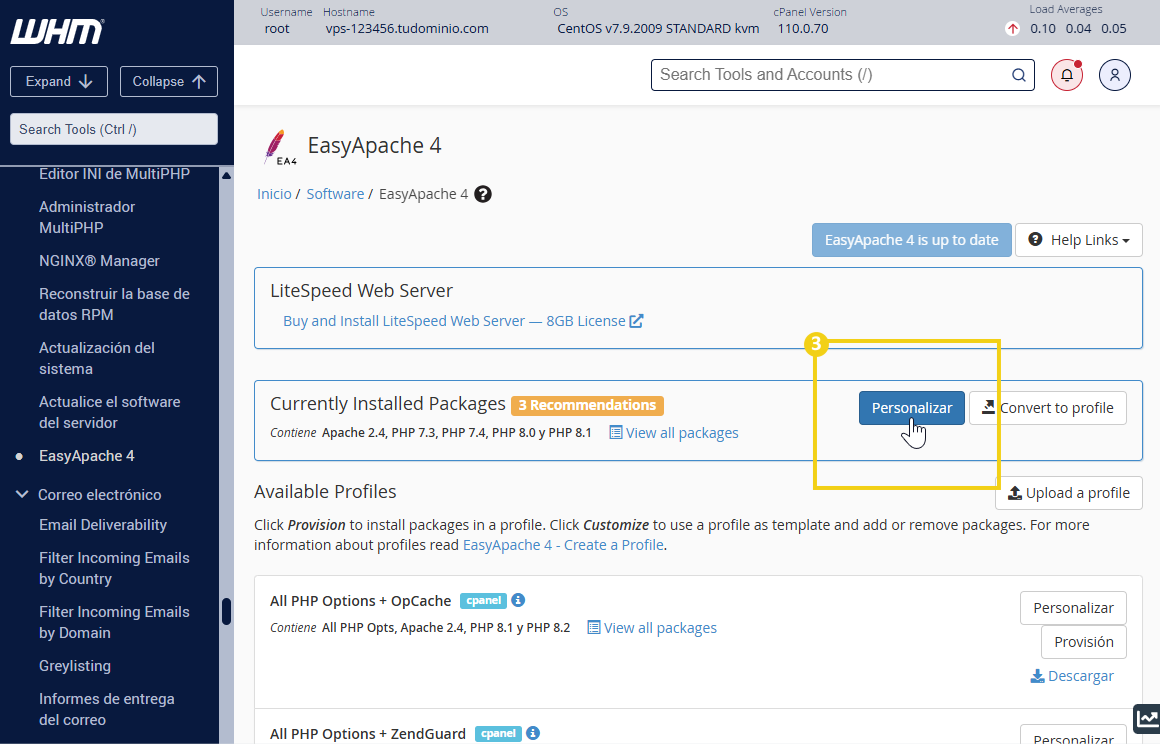The image size is (1160, 744).
Task: Click the EasyApache 4 help question-mark icon
Action: click(x=482, y=194)
